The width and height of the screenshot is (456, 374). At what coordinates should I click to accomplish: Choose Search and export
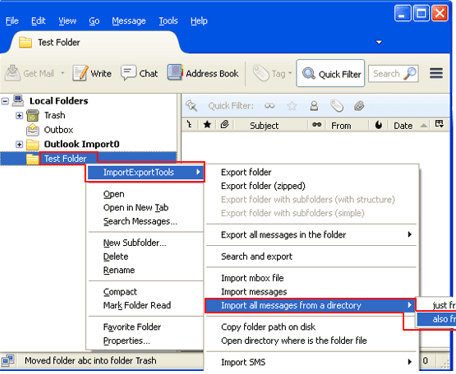257,257
